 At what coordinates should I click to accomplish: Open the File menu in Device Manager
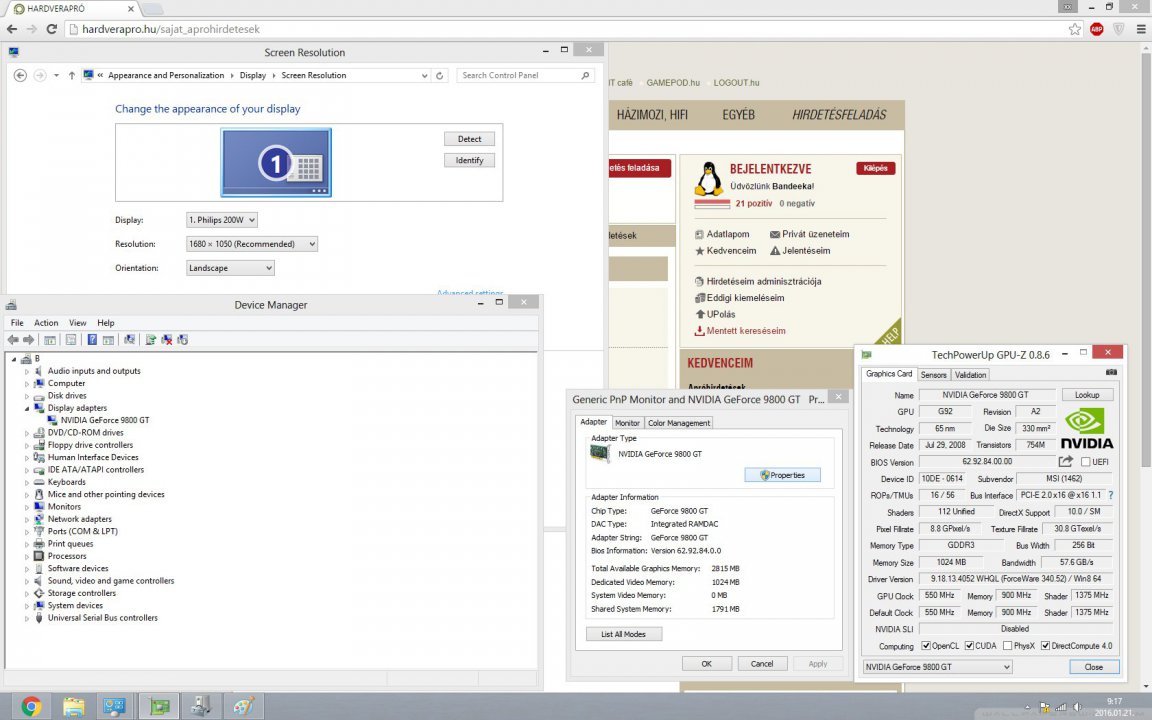(x=17, y=323)
